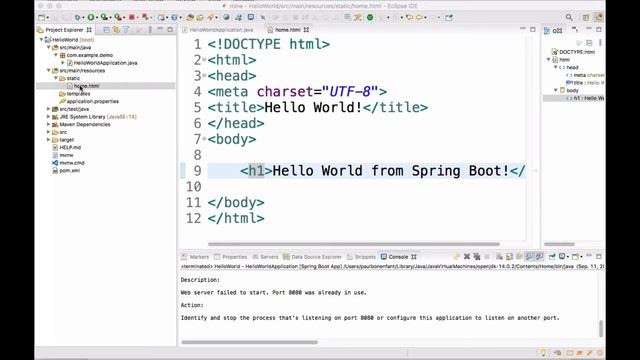This screenshot has width=640, height=360.
Task: Click Remove Launch X icon in Console toolbar
Action: click(x=467, y=257)
